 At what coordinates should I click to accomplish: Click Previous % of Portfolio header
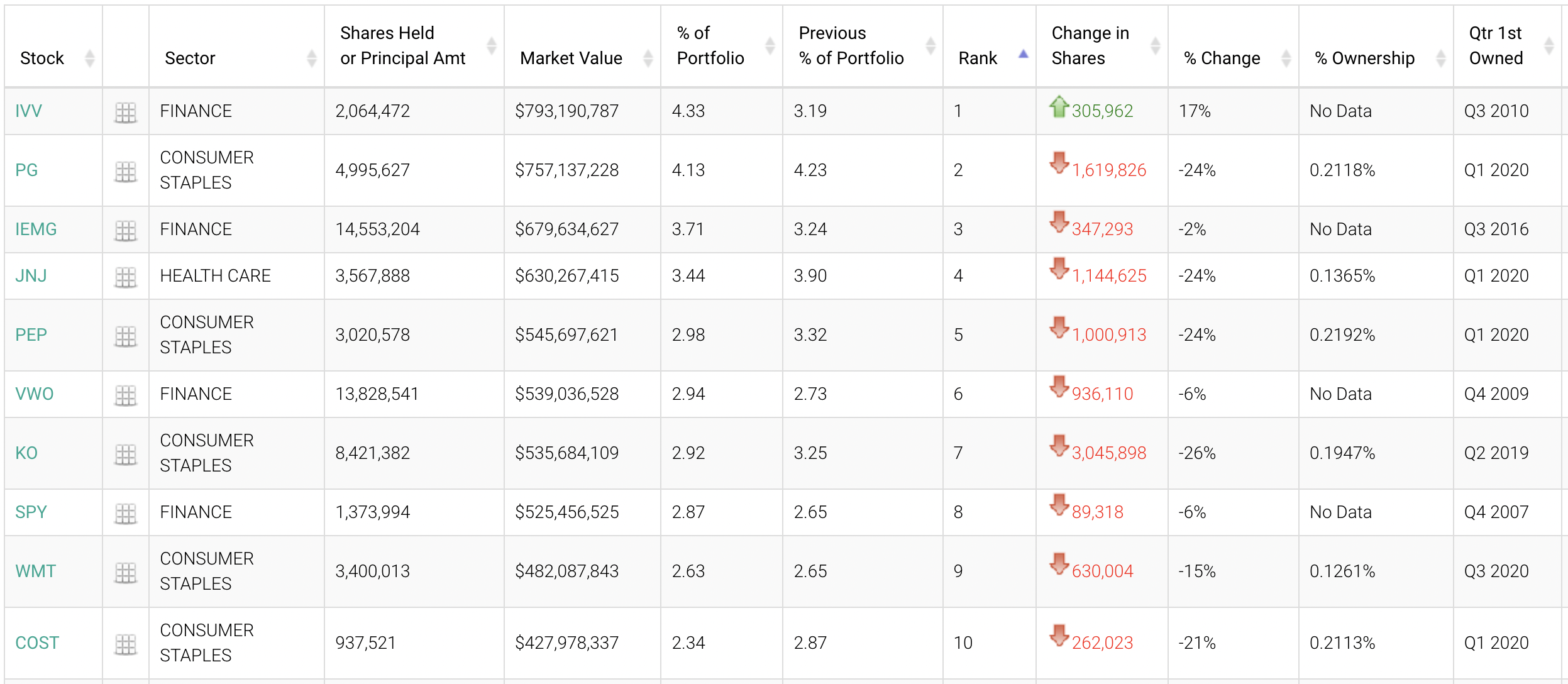851,45
